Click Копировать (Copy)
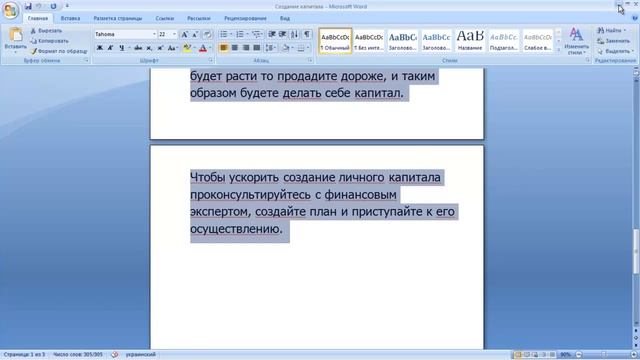This screenshot has height=360, width=640. [x=49, y=41]
